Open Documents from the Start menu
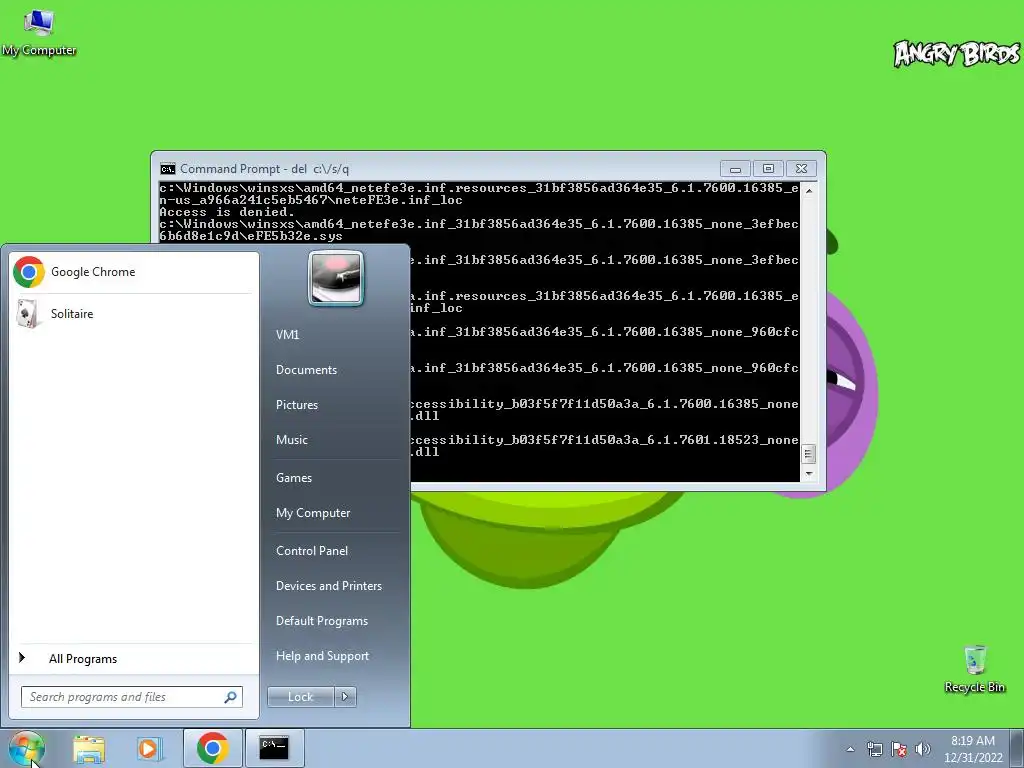The image size is (1024, 768). [306, 370]
